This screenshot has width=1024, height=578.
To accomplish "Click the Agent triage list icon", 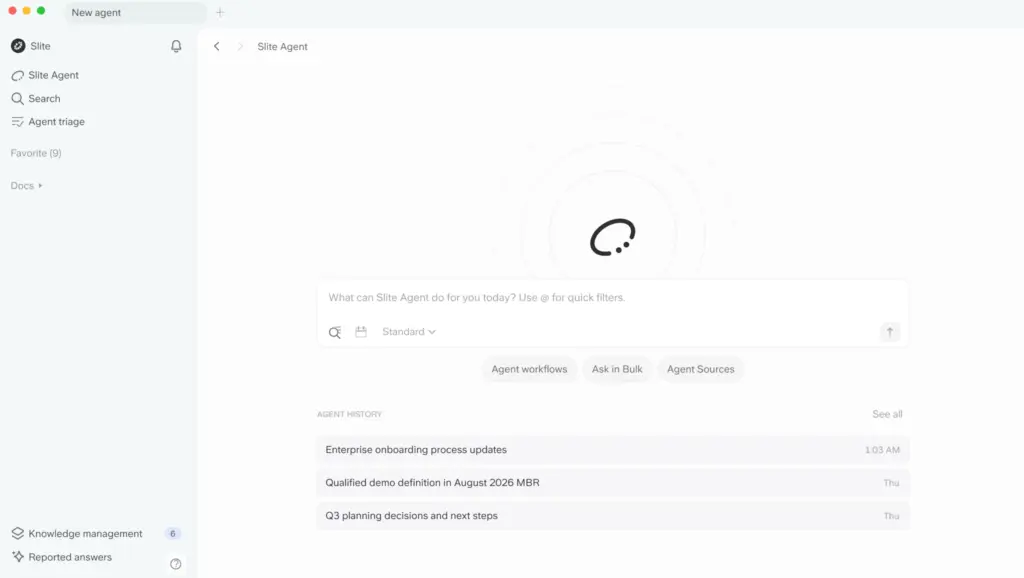I will [18, 121].
